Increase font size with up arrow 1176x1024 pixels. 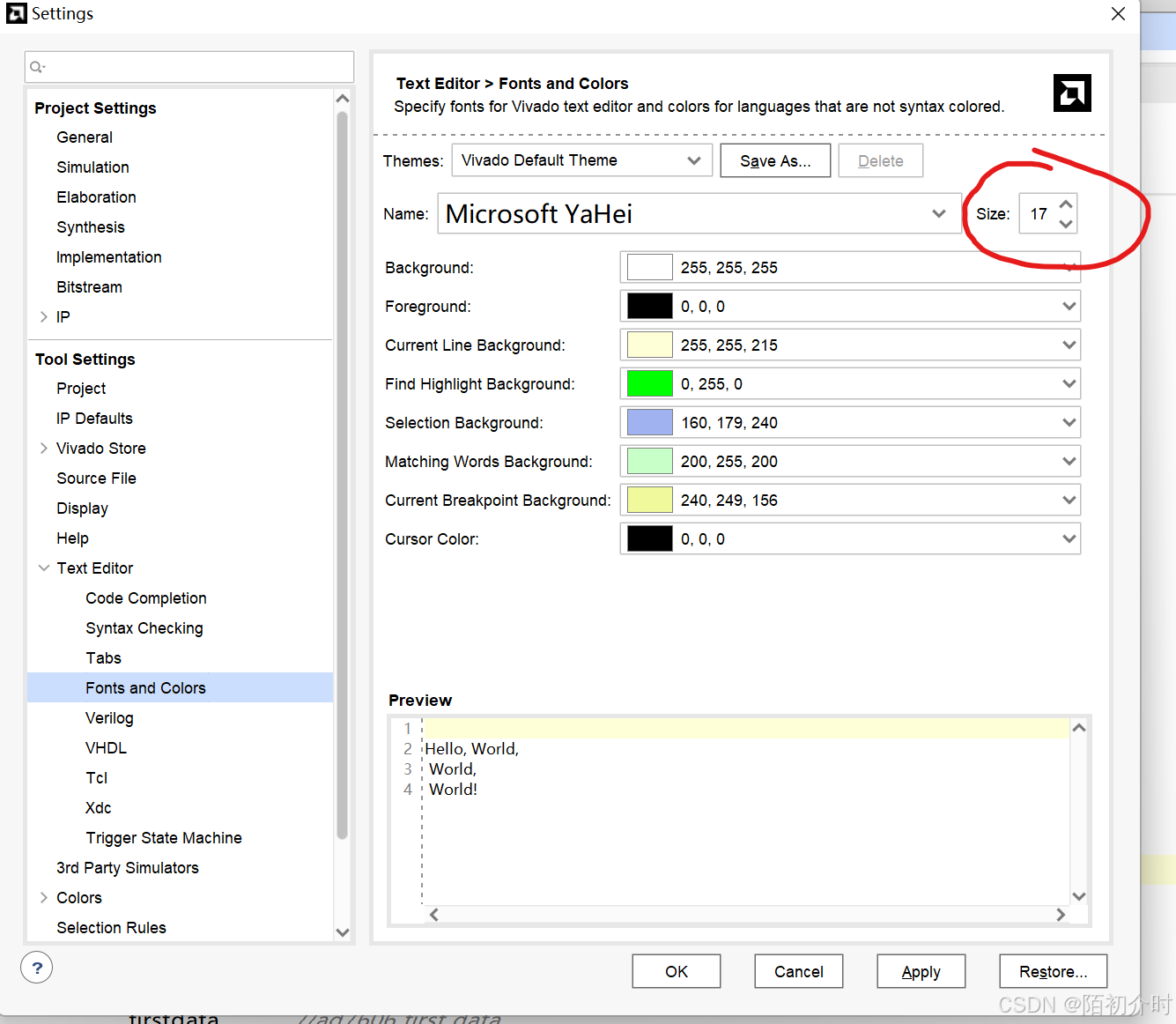point(1066,204)
